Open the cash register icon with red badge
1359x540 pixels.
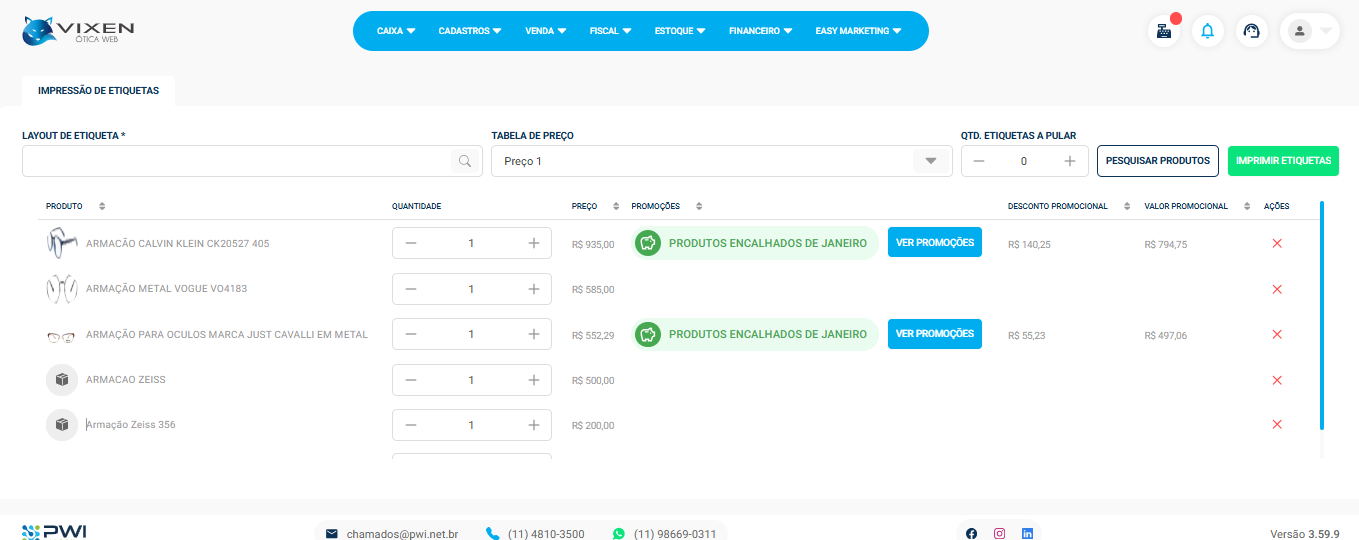(1163, 31)
